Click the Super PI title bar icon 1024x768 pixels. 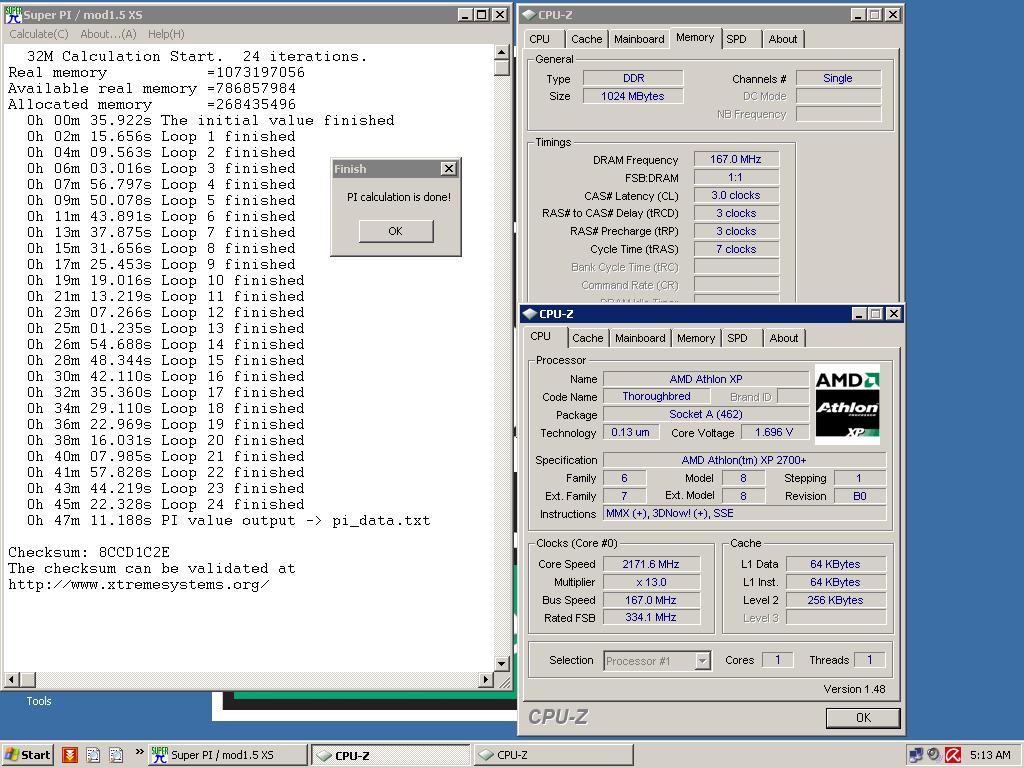click(x=13, y=14)
